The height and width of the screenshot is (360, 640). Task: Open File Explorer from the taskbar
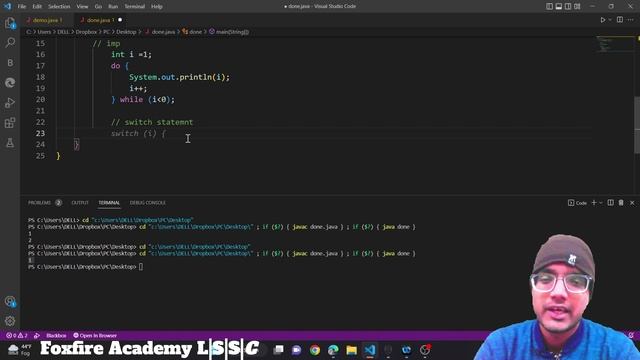click(x=351, y=350)
